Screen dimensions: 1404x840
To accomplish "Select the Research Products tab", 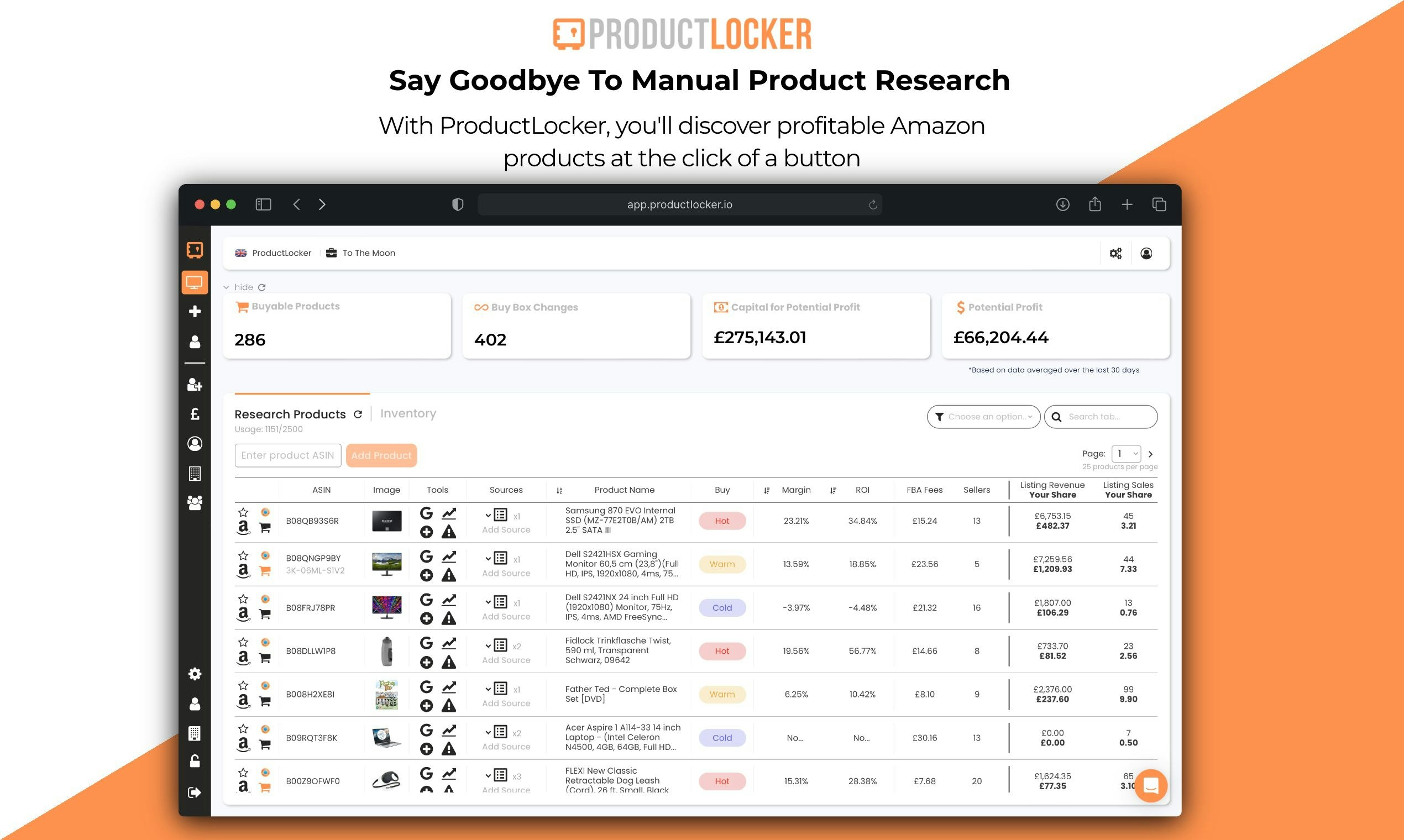I will (x=290, y=414).
